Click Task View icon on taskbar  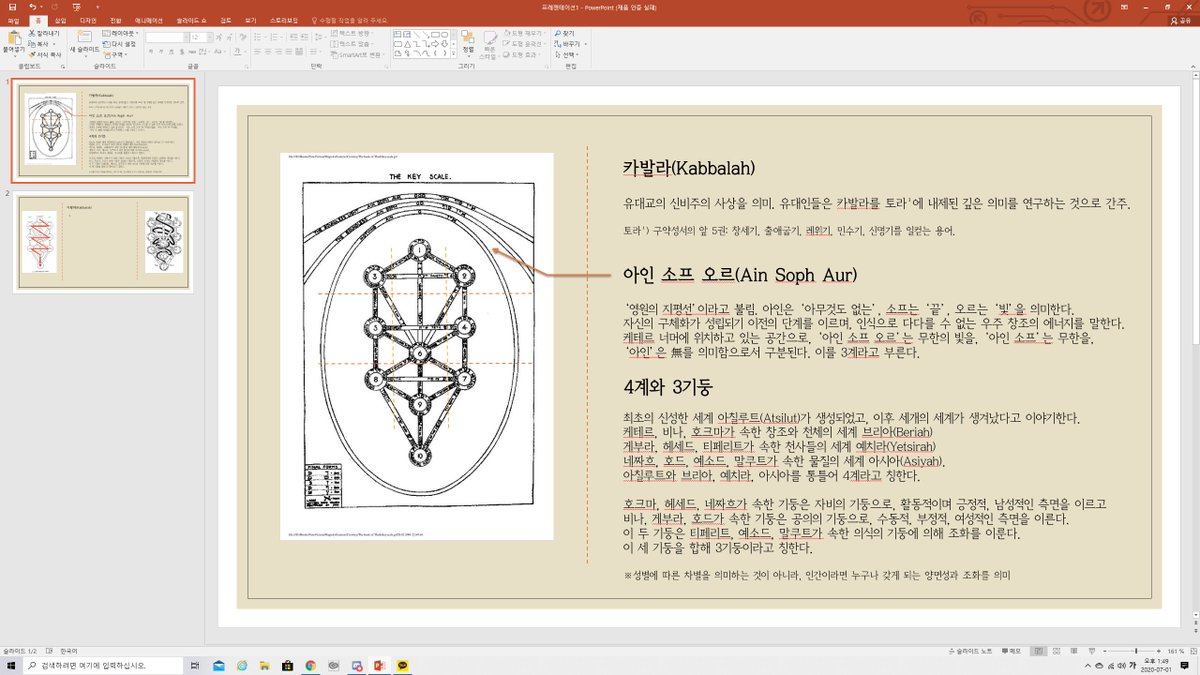[195, 665]
